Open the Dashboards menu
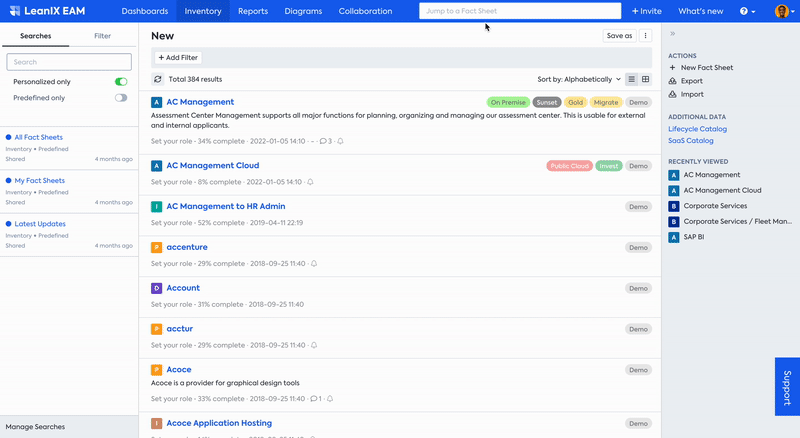This screenshot has height=438, width=800. [x=145, y=11]
